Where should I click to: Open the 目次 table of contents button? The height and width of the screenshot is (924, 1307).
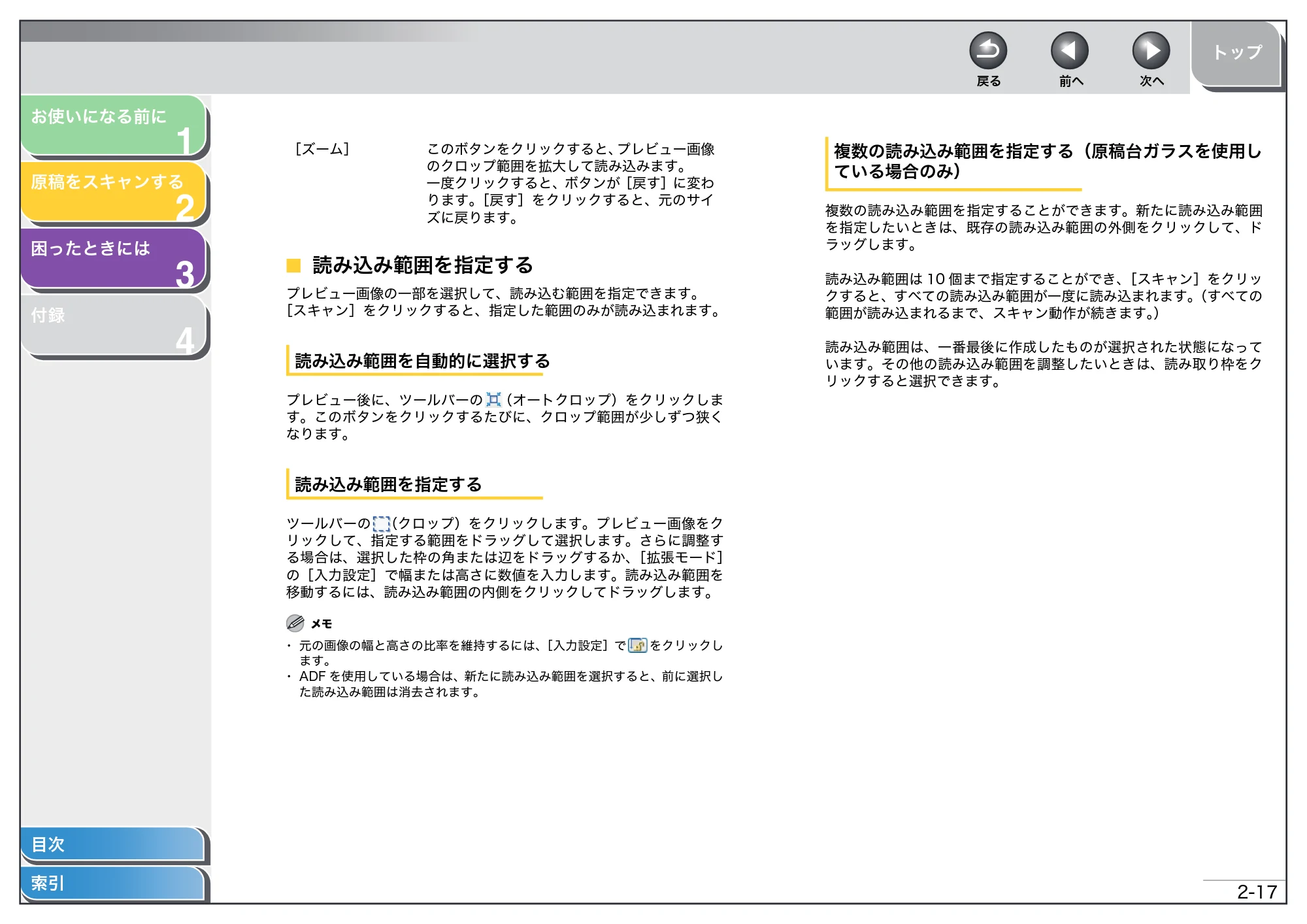coord(112,844)
